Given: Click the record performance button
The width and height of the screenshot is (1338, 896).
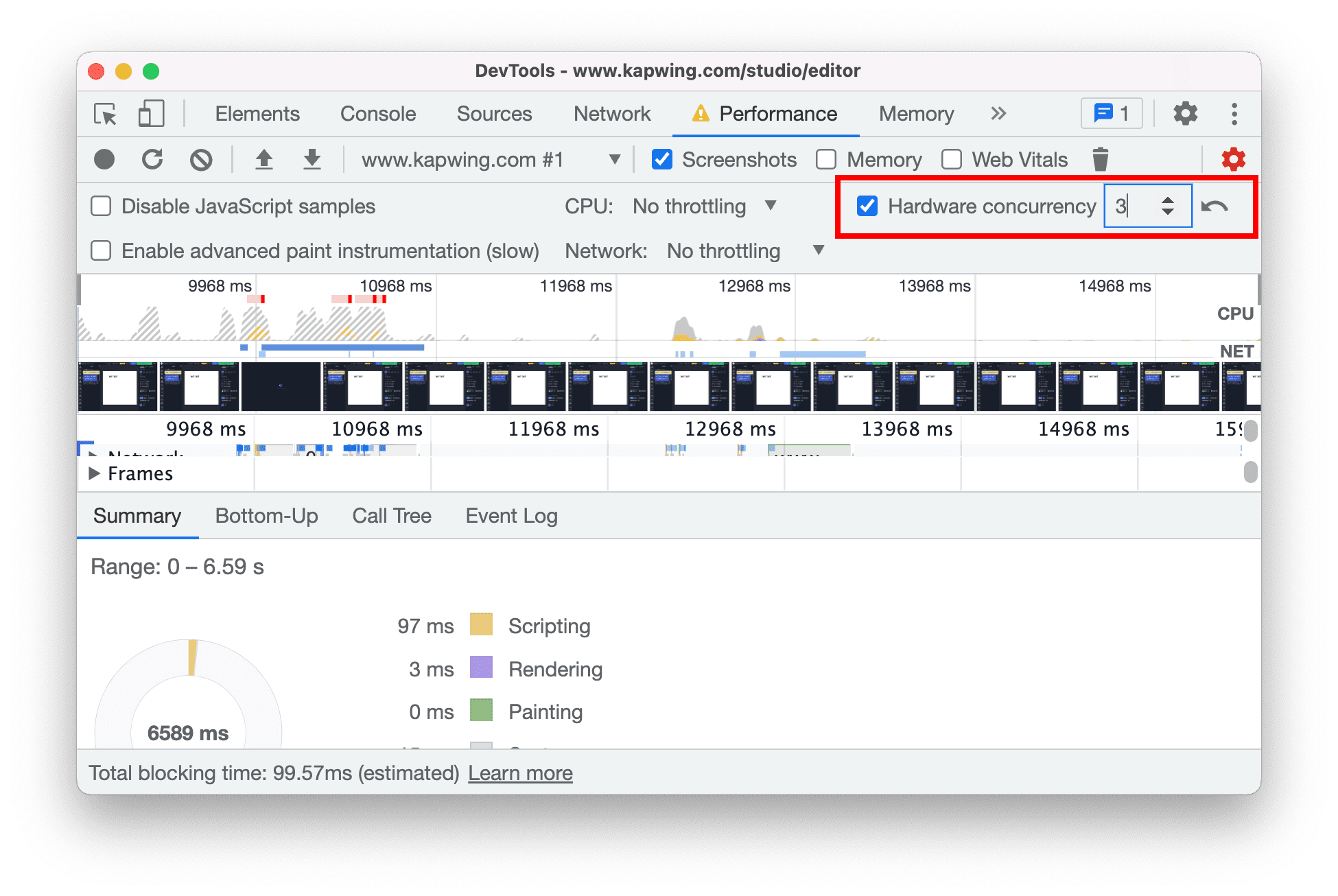Looking at the screenshot, I should [102, 158].
